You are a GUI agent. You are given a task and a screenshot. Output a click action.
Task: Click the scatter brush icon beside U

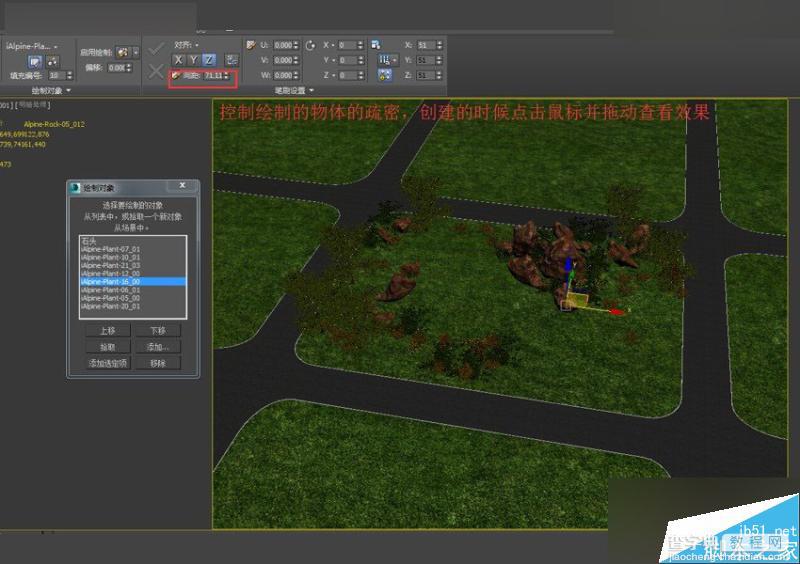tap(251, 45)
